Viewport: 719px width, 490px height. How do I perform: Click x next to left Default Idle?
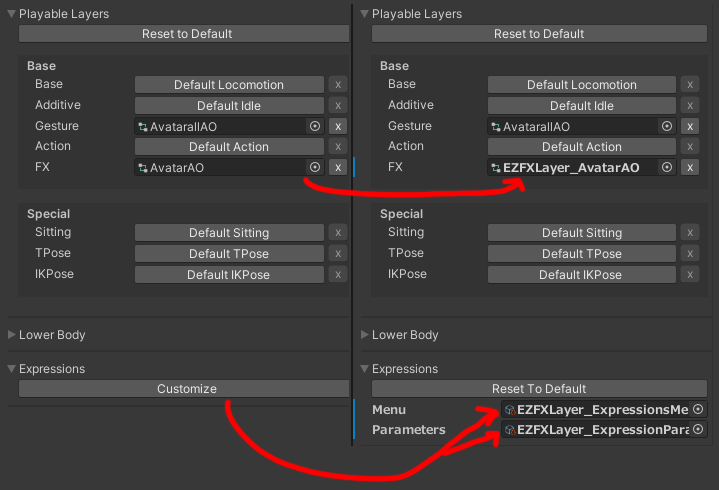coord(338,106)
